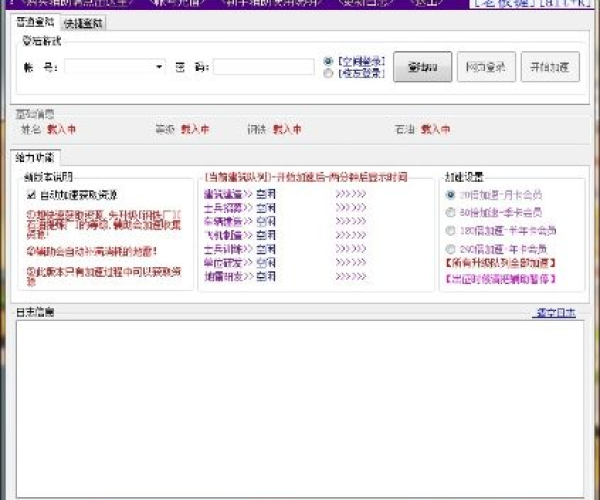Choose 240倍加速-年卡会员 radio button

(x=450, y=249)
